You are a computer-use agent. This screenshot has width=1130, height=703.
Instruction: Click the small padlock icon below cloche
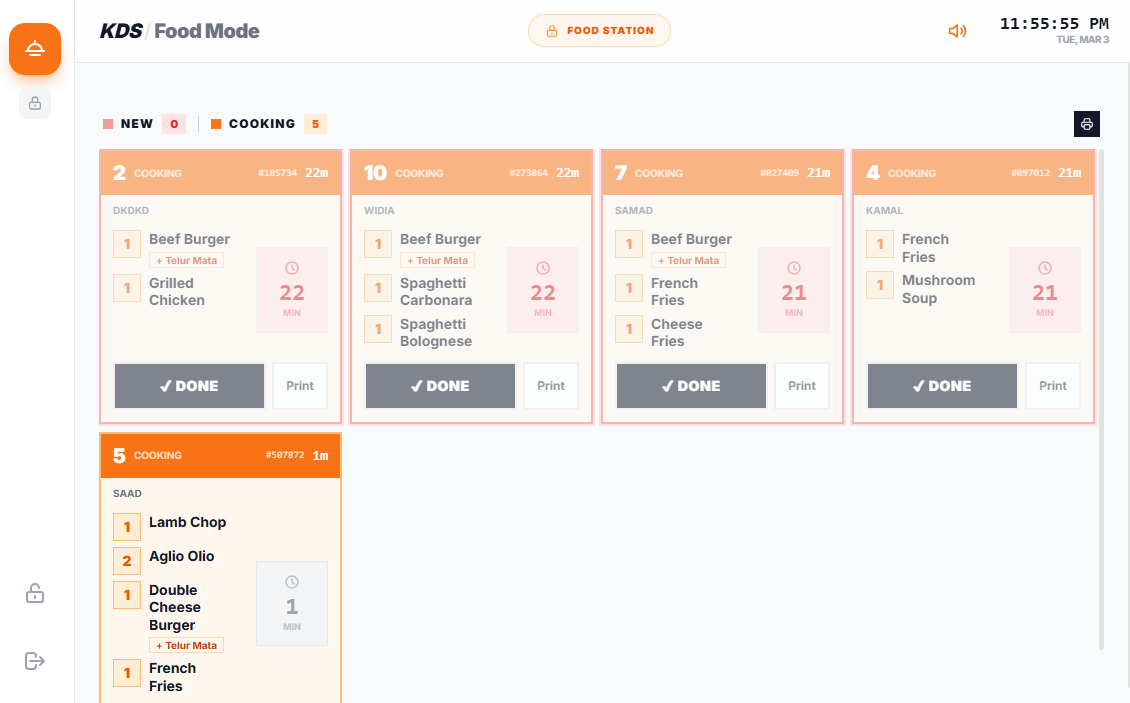coord(35,103)
